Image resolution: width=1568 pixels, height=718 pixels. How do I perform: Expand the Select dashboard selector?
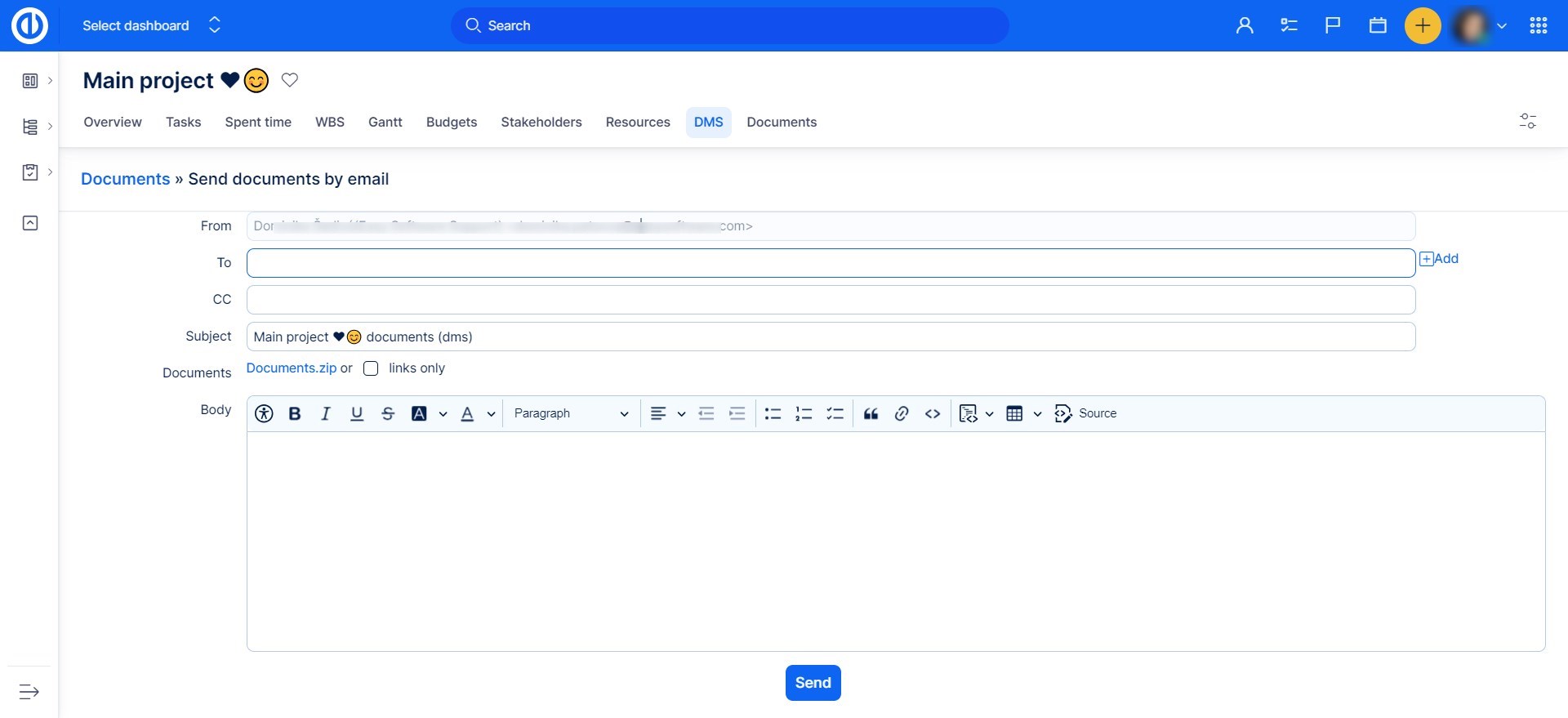[x=152, y=26]
